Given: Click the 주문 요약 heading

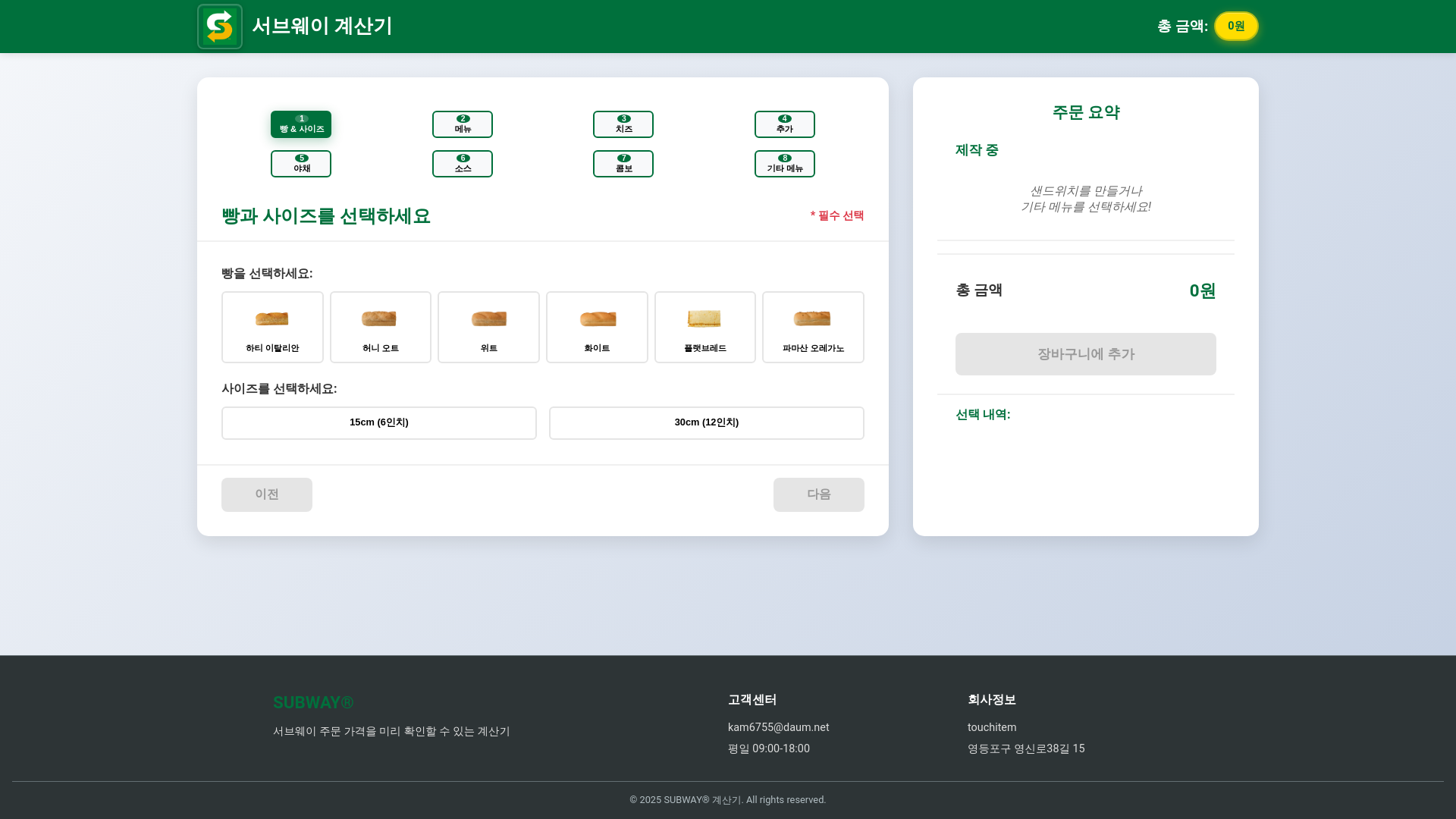Looking at the screenshot, I should click(x=1086, y=112).
